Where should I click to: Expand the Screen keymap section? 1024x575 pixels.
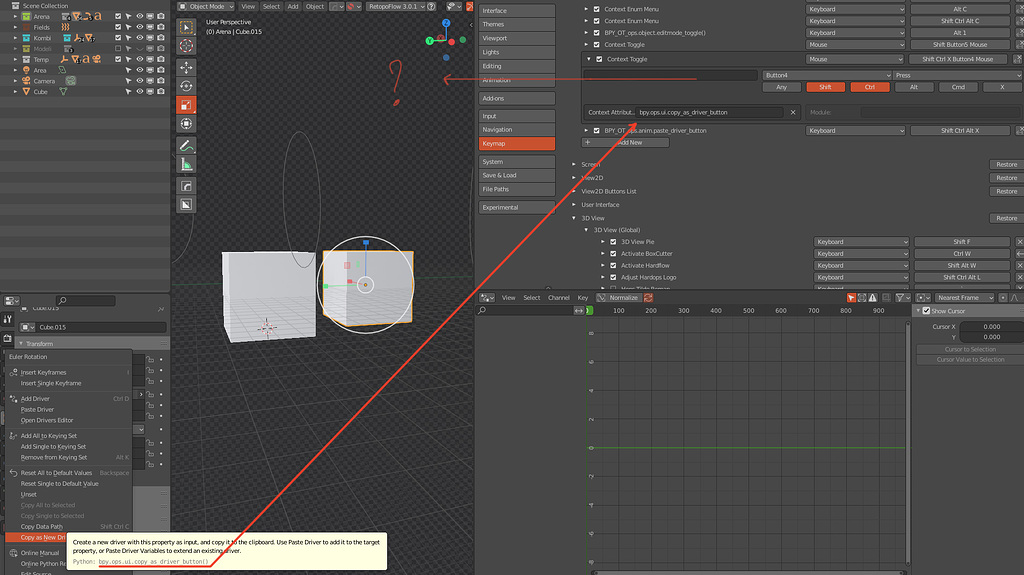[x=574, y=165]
